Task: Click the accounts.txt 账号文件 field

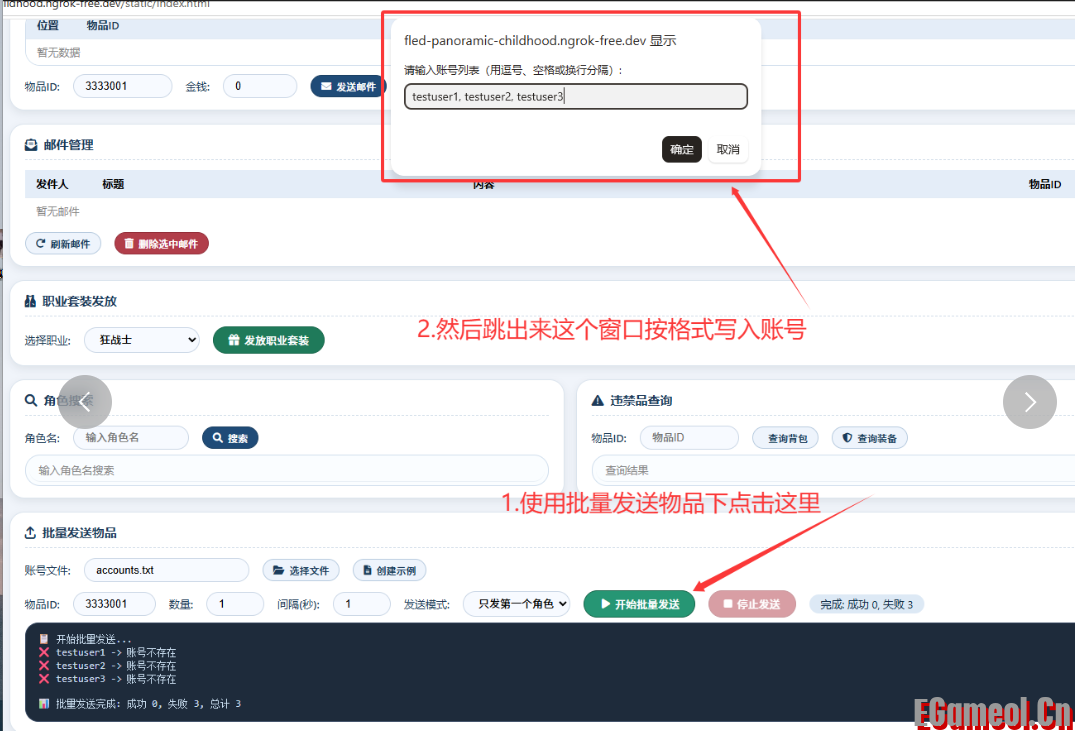Action: 167,571
